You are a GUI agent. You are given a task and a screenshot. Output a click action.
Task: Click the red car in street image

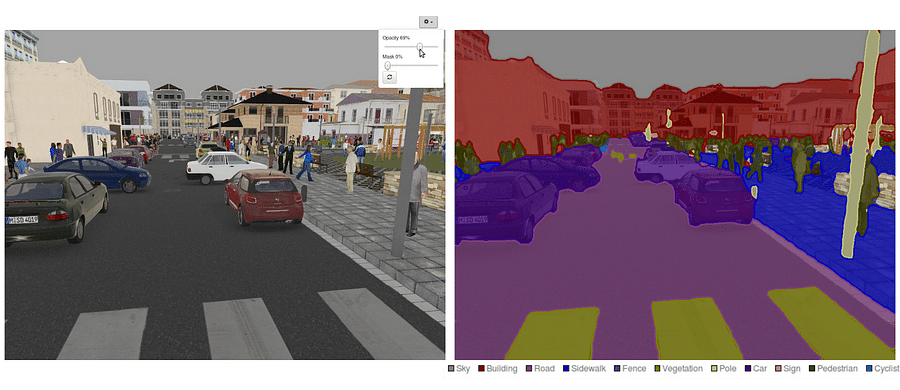point(264,196)
